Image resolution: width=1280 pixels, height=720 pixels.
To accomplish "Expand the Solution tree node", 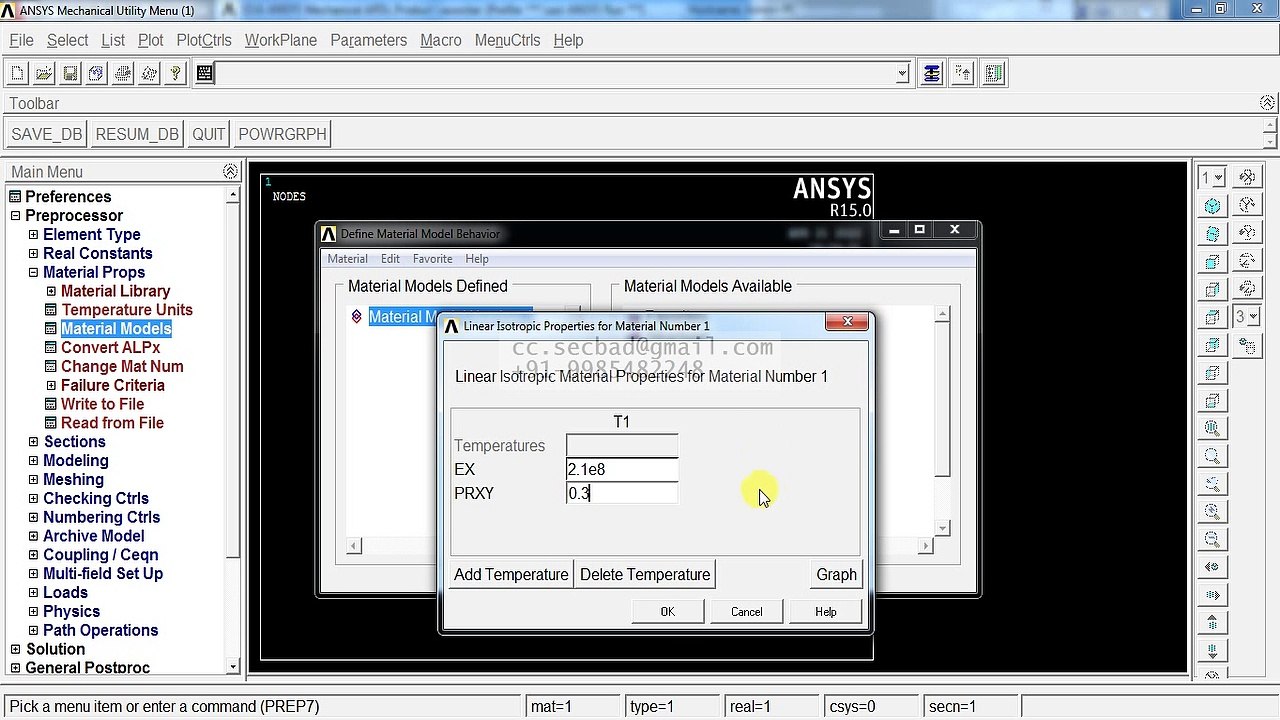I will [15, 649].
